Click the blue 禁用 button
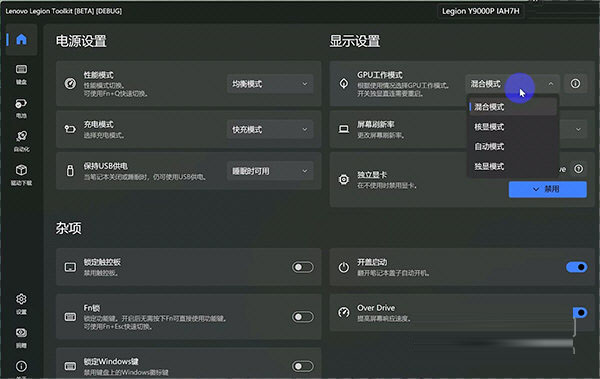This screenshot has width=600, height=379. [548, 189]
